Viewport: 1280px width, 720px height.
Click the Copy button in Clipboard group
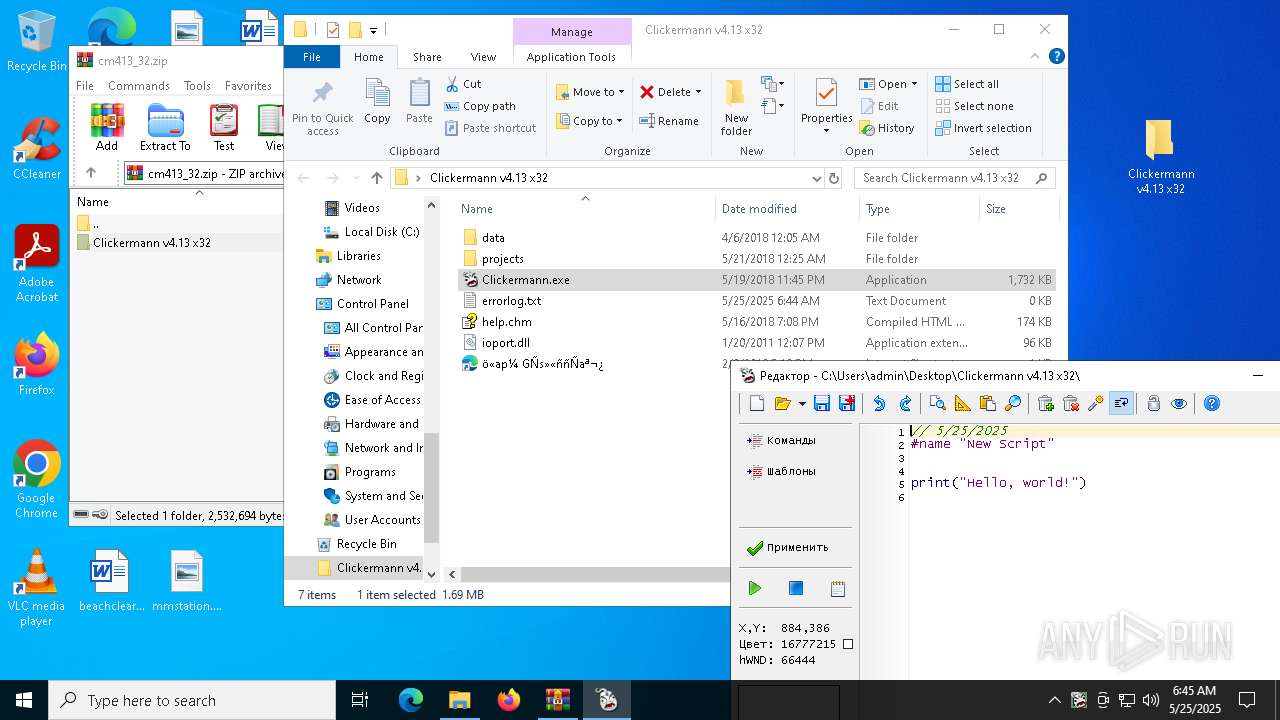[x=377, y=102]
